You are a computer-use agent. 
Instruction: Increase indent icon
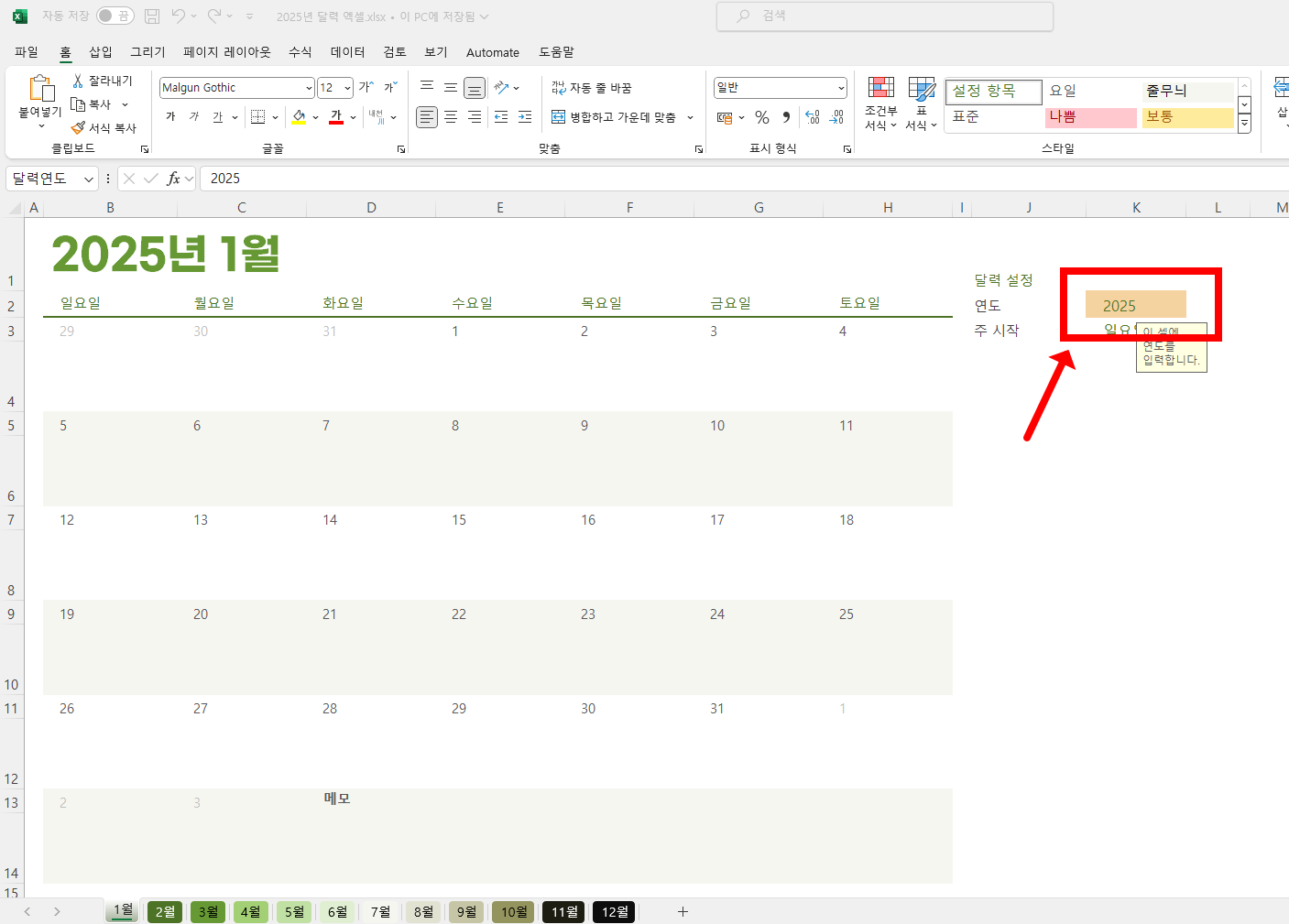[x=525, y=116]
